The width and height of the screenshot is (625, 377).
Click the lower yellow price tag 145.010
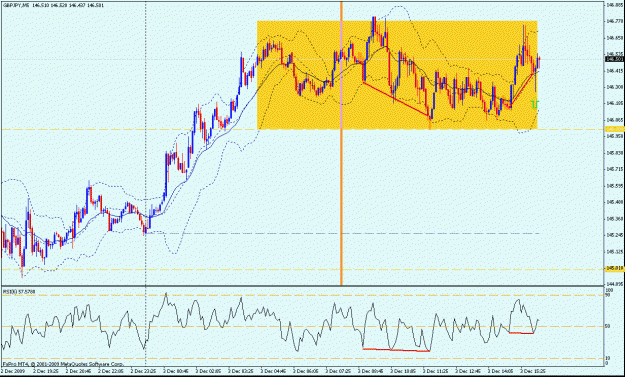[x=614, y=269]
